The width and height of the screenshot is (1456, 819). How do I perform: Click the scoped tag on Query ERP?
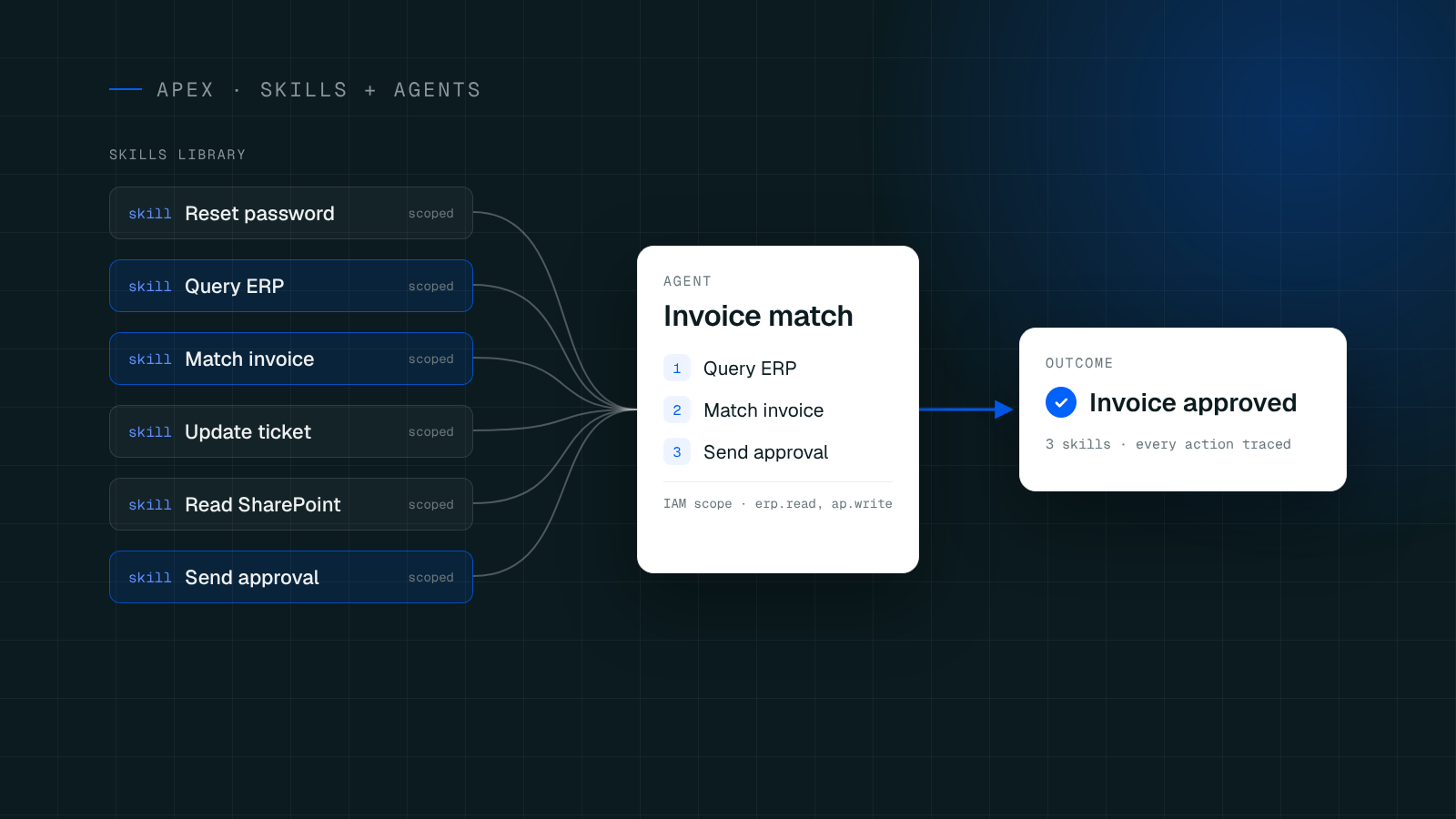(x=431, y=287)
